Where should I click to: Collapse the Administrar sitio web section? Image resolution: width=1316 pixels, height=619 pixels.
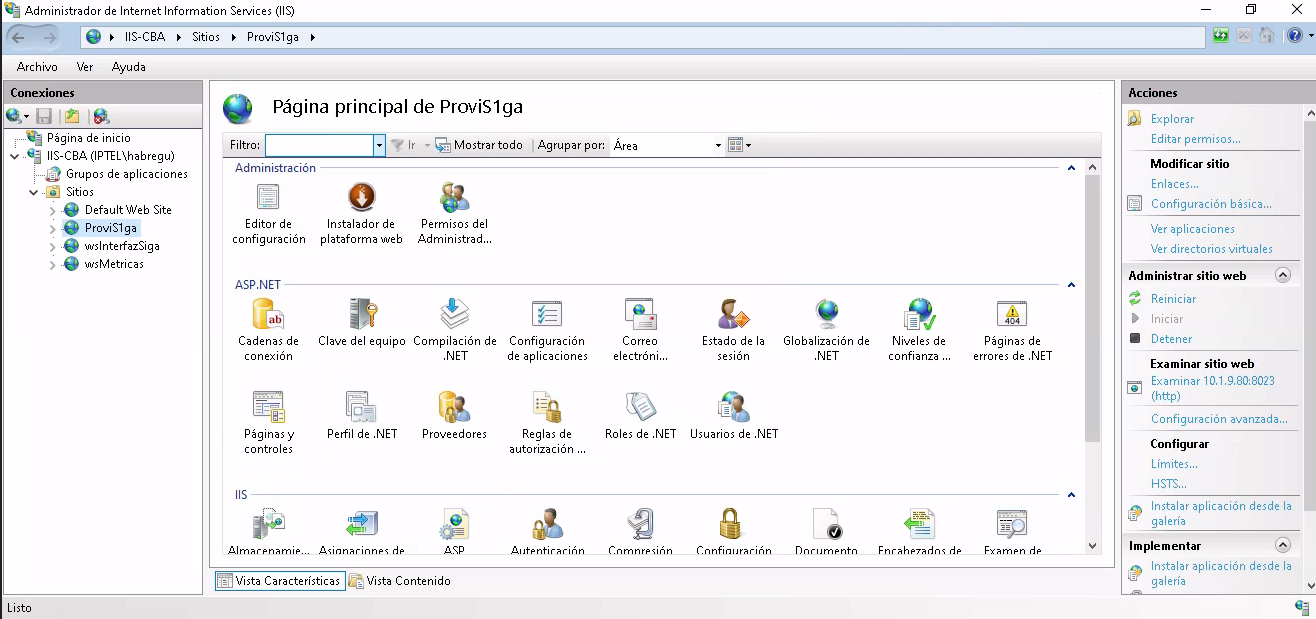[1282, 275]
